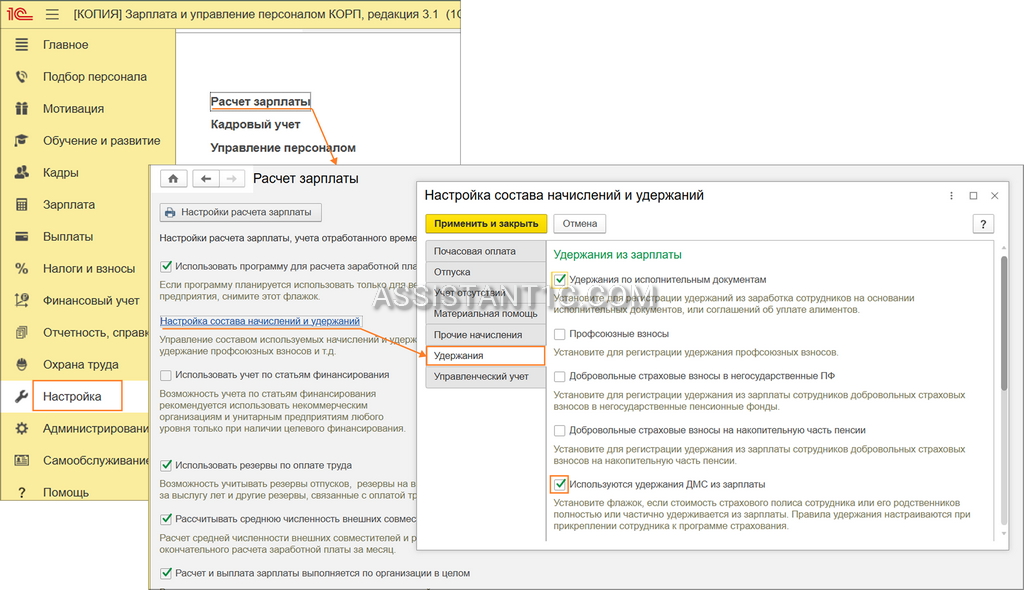Uncheck Удержания по исполнительным документам
Image resolution: width=1024 pixels, height=590 pixels.
(x=560, y=280)
